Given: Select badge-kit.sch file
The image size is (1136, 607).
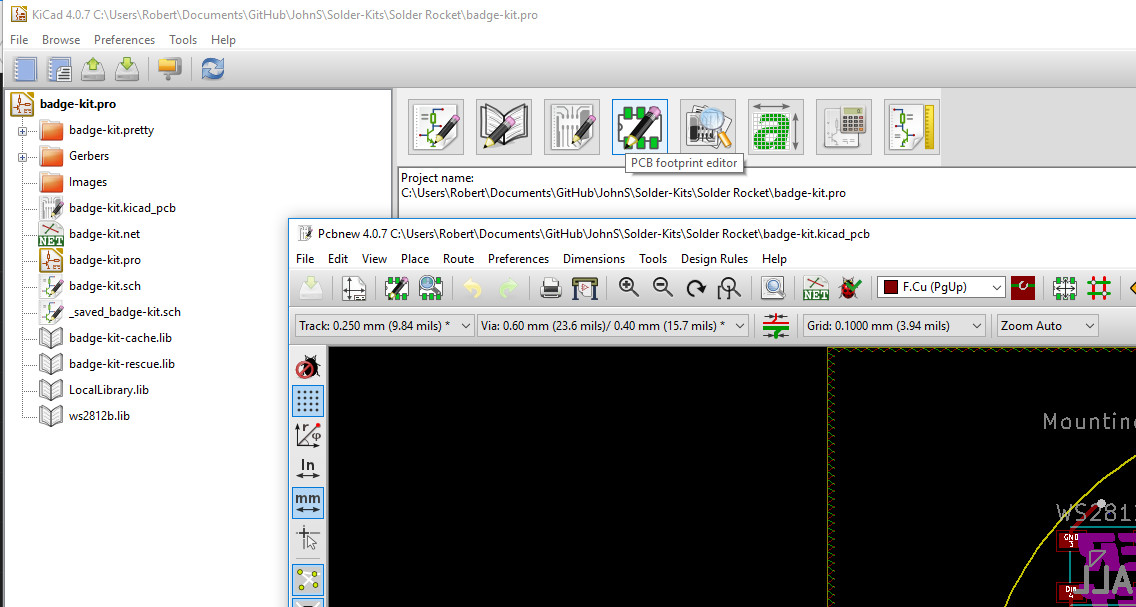Looking at the screenshot, I should pyautogui.click(x=105, y=286).
